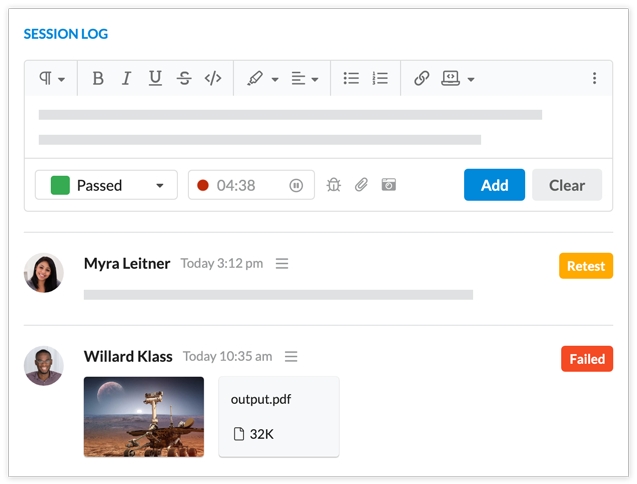This screenshot has width=637, height=484.
Task: Attach a file with the paperclip icon
Action: point(361,185)
